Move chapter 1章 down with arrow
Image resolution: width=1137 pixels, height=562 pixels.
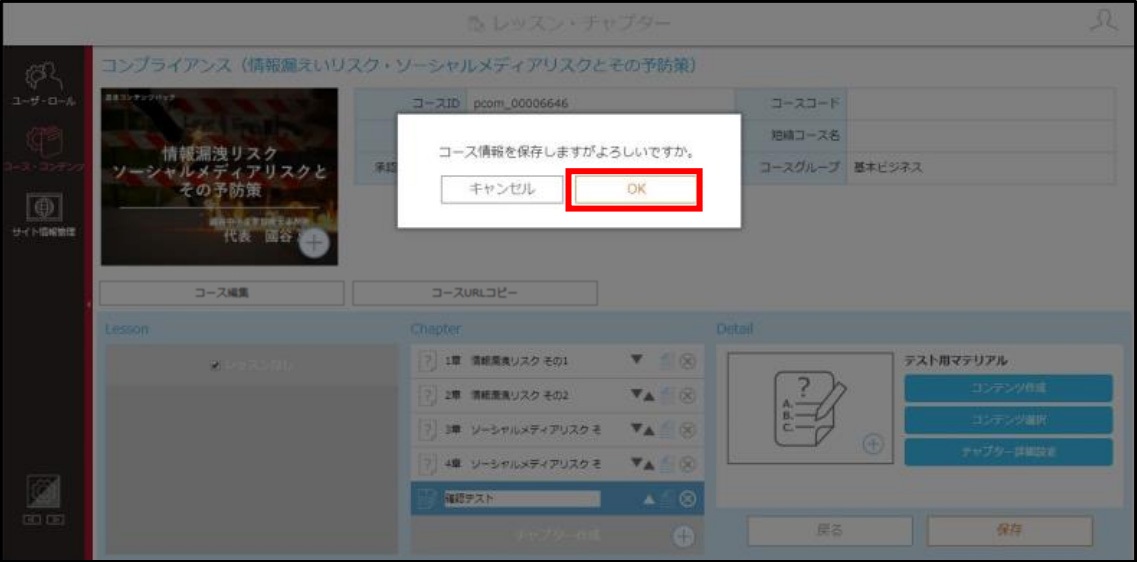637,360
